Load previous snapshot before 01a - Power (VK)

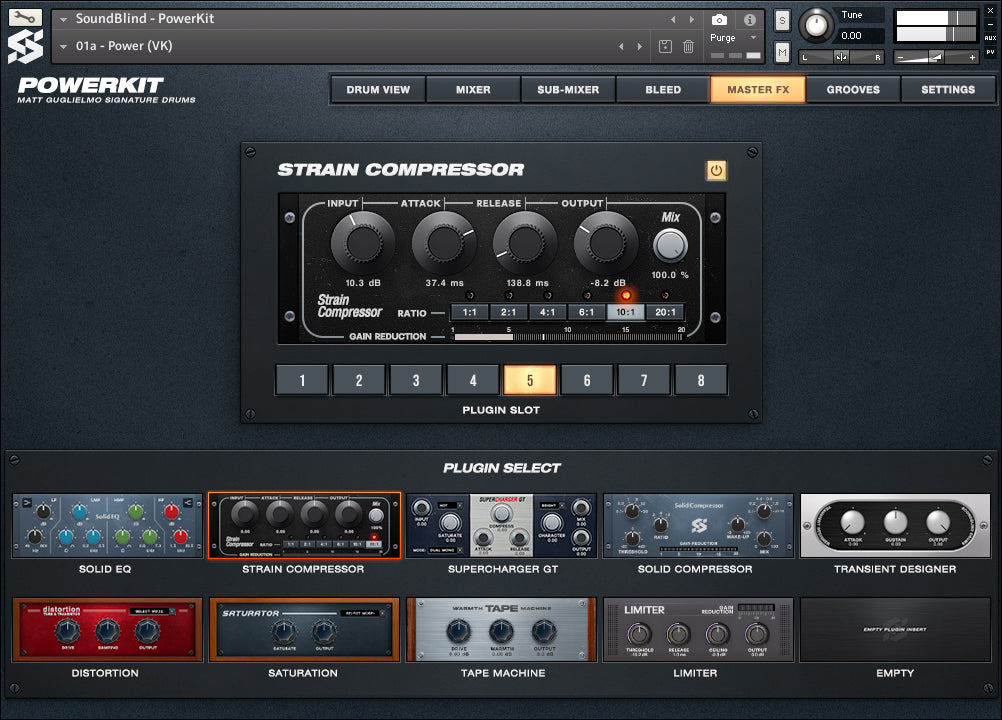(621, 46)
